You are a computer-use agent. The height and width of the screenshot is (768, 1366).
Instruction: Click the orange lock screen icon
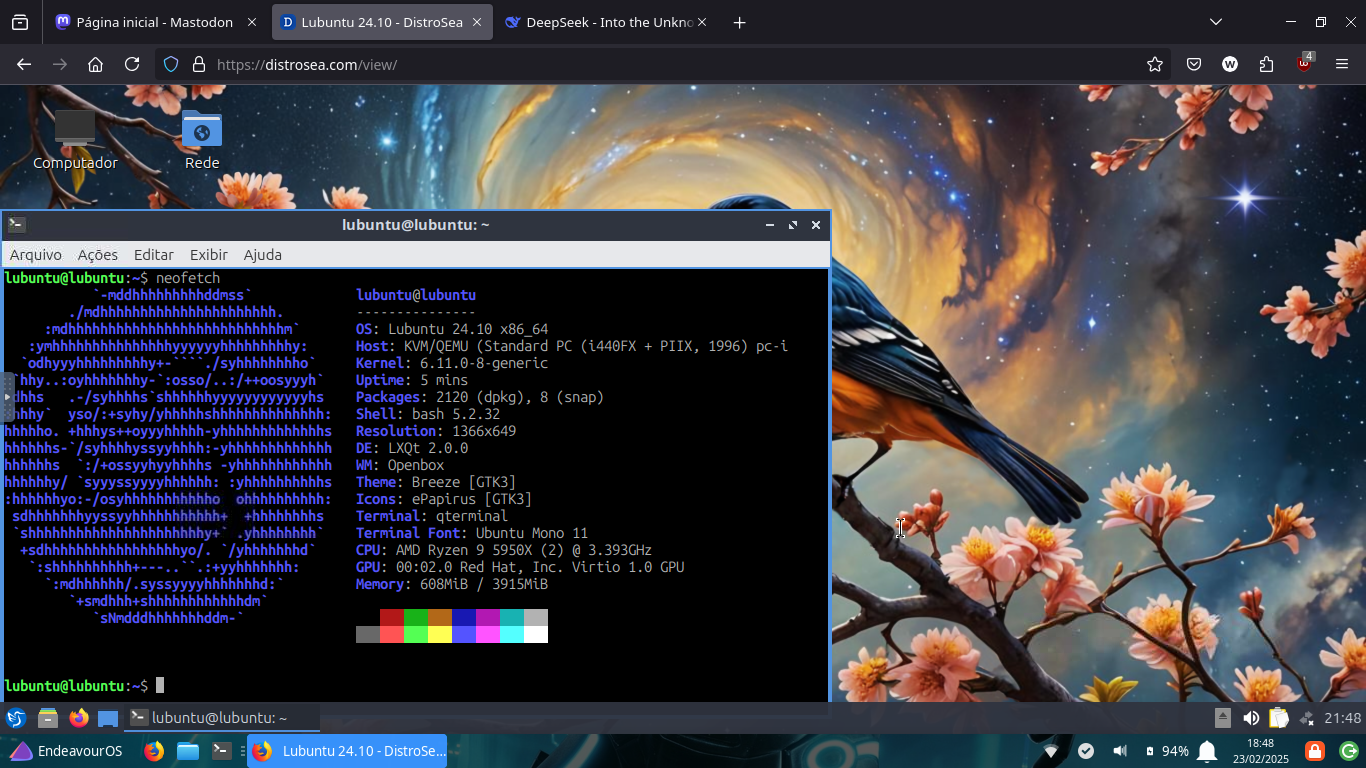[x=1314, y=751]
